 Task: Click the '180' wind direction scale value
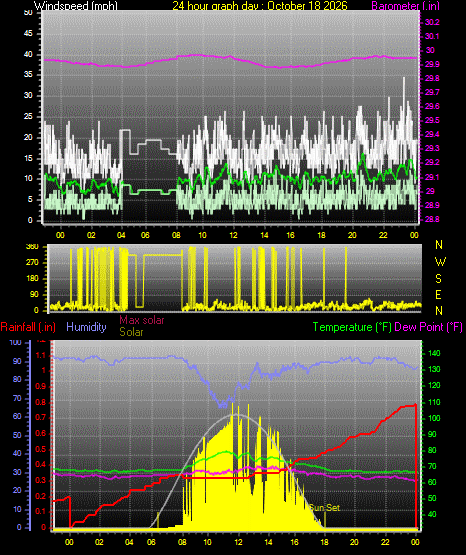[32, 278]
